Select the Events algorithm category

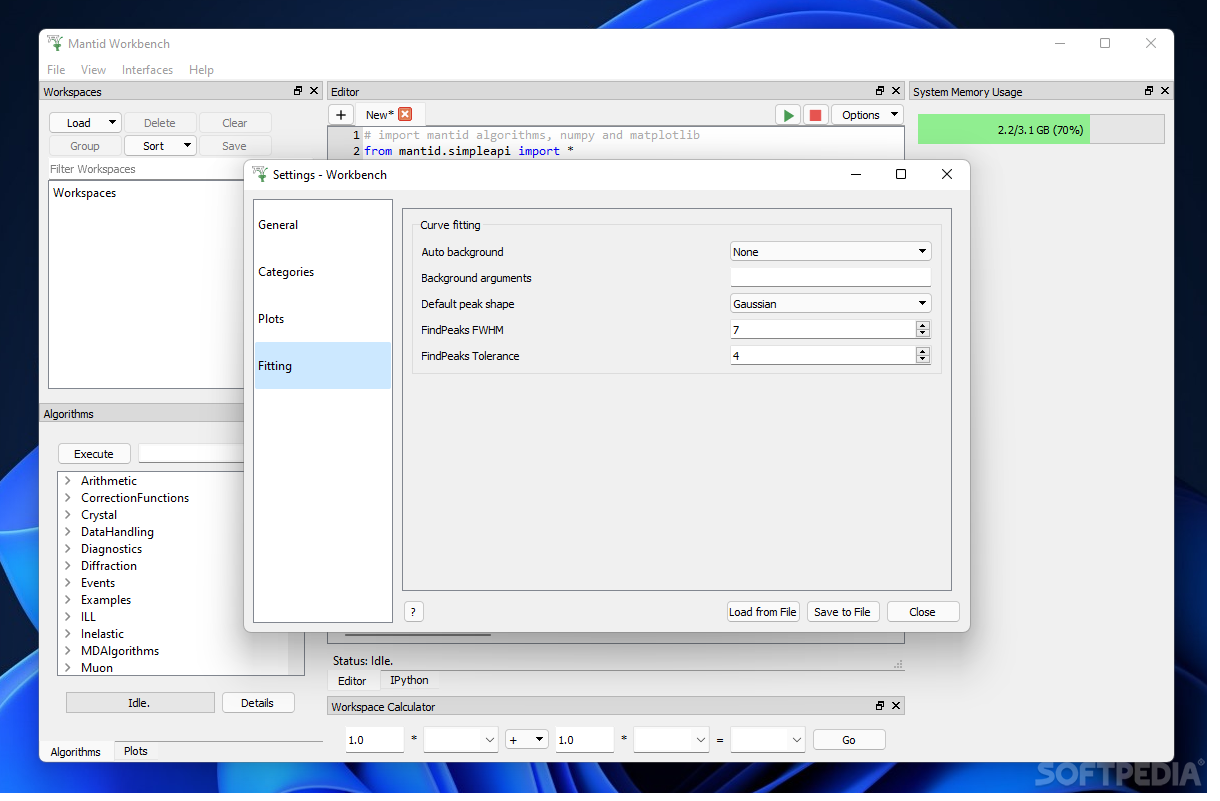pyautogui.click(x=98, y=583)
